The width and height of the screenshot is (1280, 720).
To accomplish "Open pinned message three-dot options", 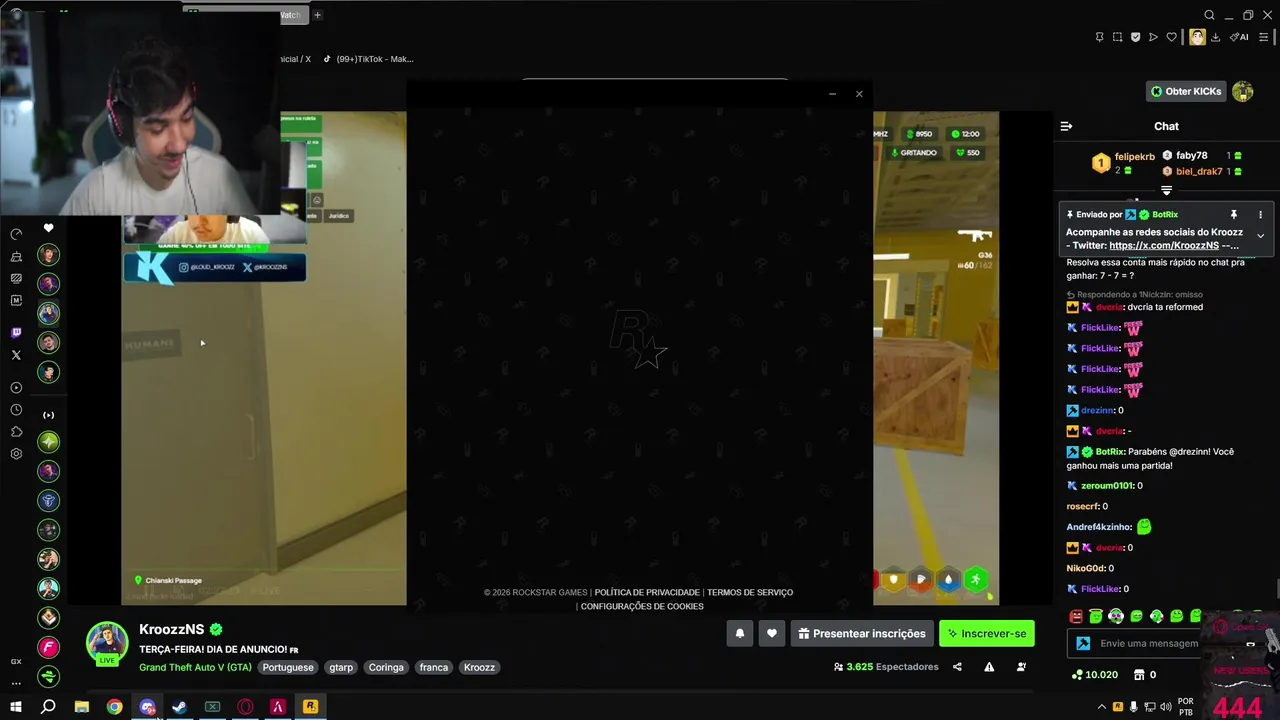I will [x=1260, y=215].
